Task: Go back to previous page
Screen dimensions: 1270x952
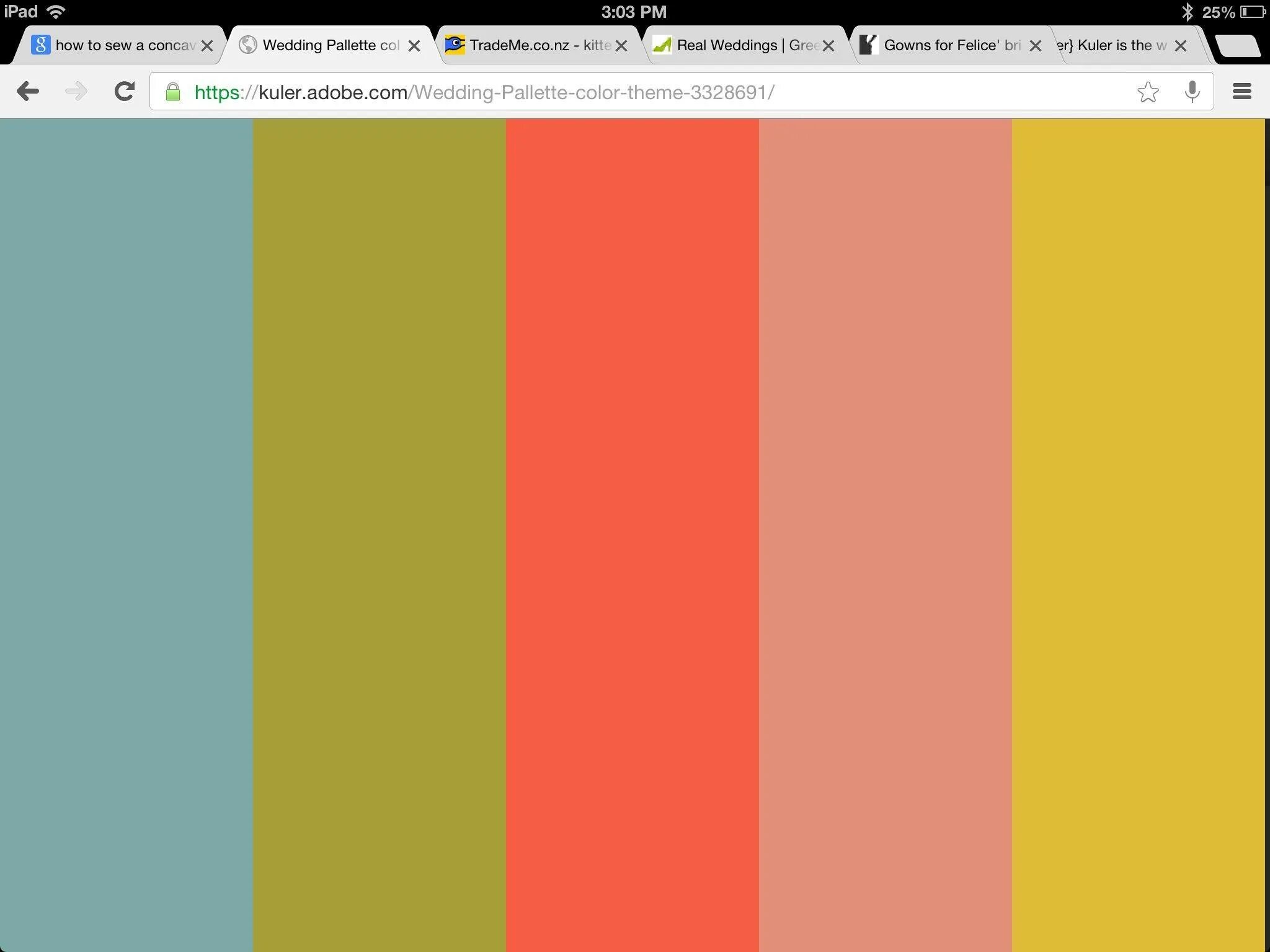Action: tap(28, 92)
